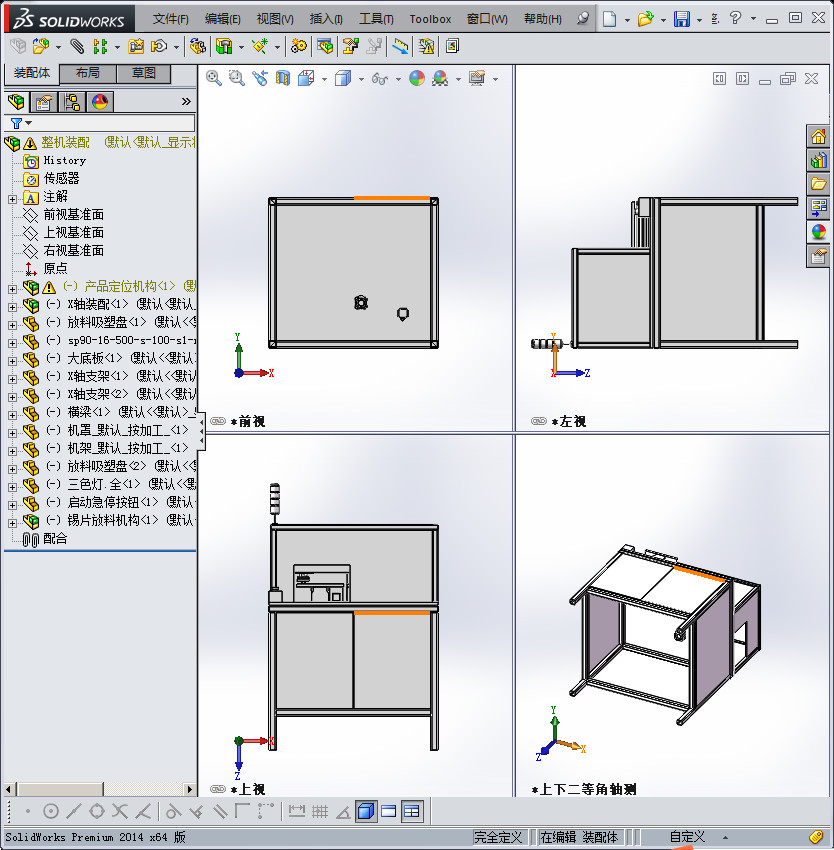Open the Toolbox menu
The width and height of the screenshot is (834, 850).
(x=430, y=19)
